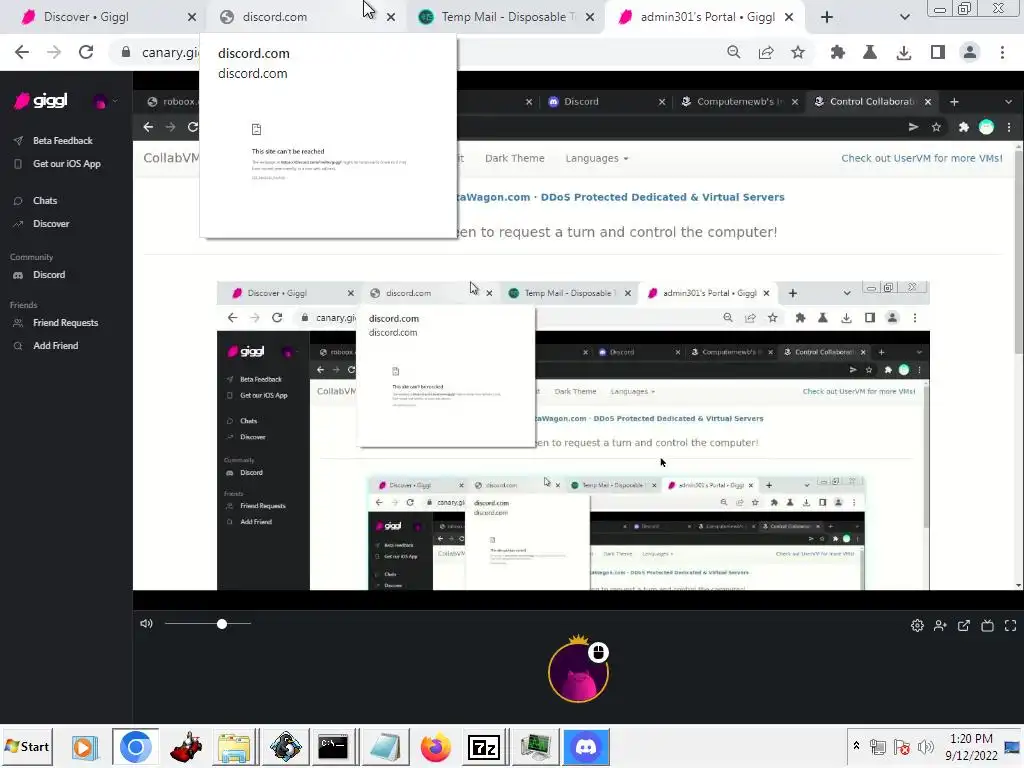Click the Giggl logo in sidebar
Screen dimensions: 1024x768
coord(40,101)
